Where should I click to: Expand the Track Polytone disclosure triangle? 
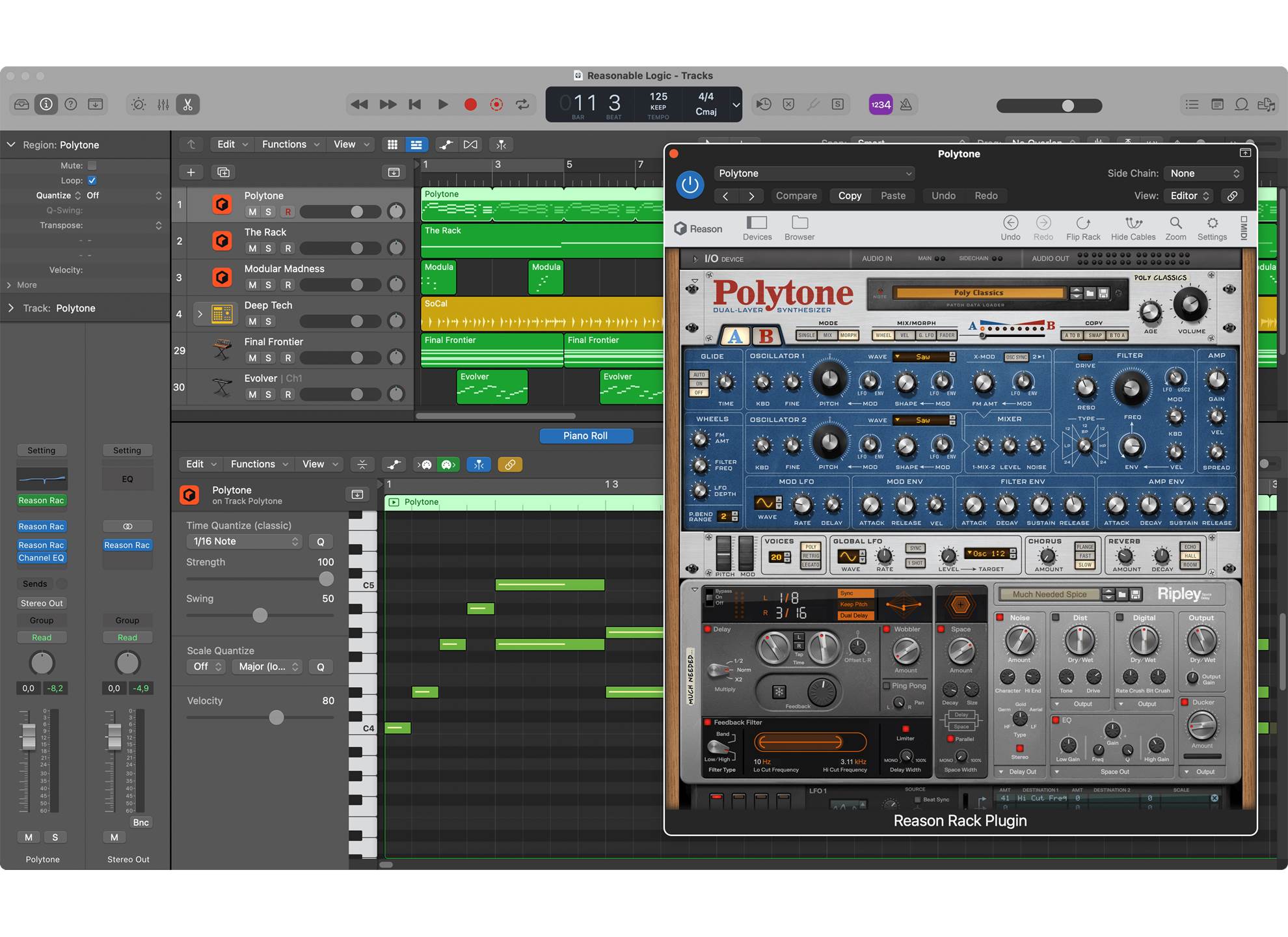pyautogui.click(x=11, y=308)
